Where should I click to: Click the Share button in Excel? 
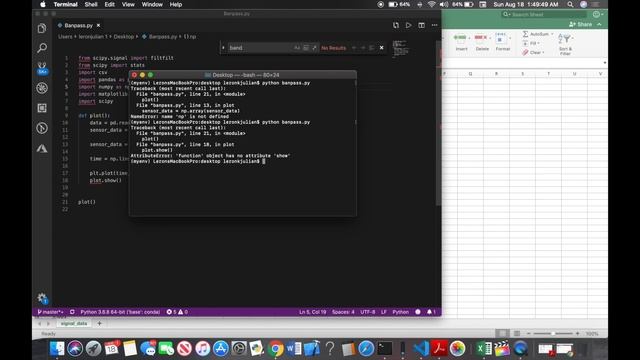[580, 24]
